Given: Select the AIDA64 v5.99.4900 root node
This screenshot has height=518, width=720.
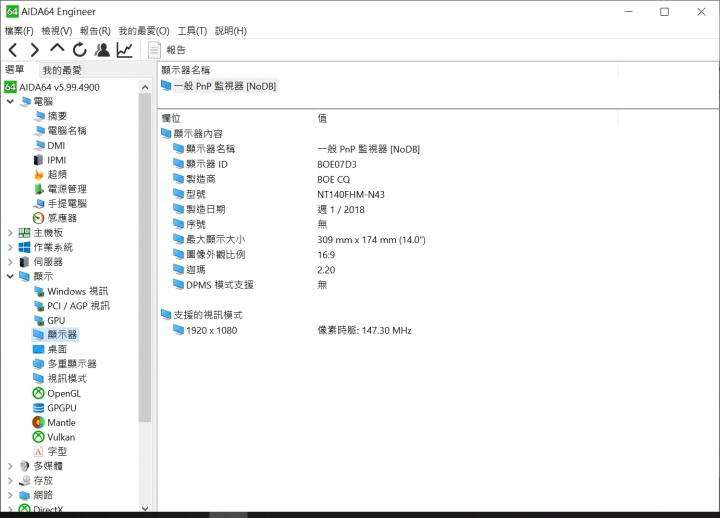Looking at the screenshot, I should (x=52, y=87).
